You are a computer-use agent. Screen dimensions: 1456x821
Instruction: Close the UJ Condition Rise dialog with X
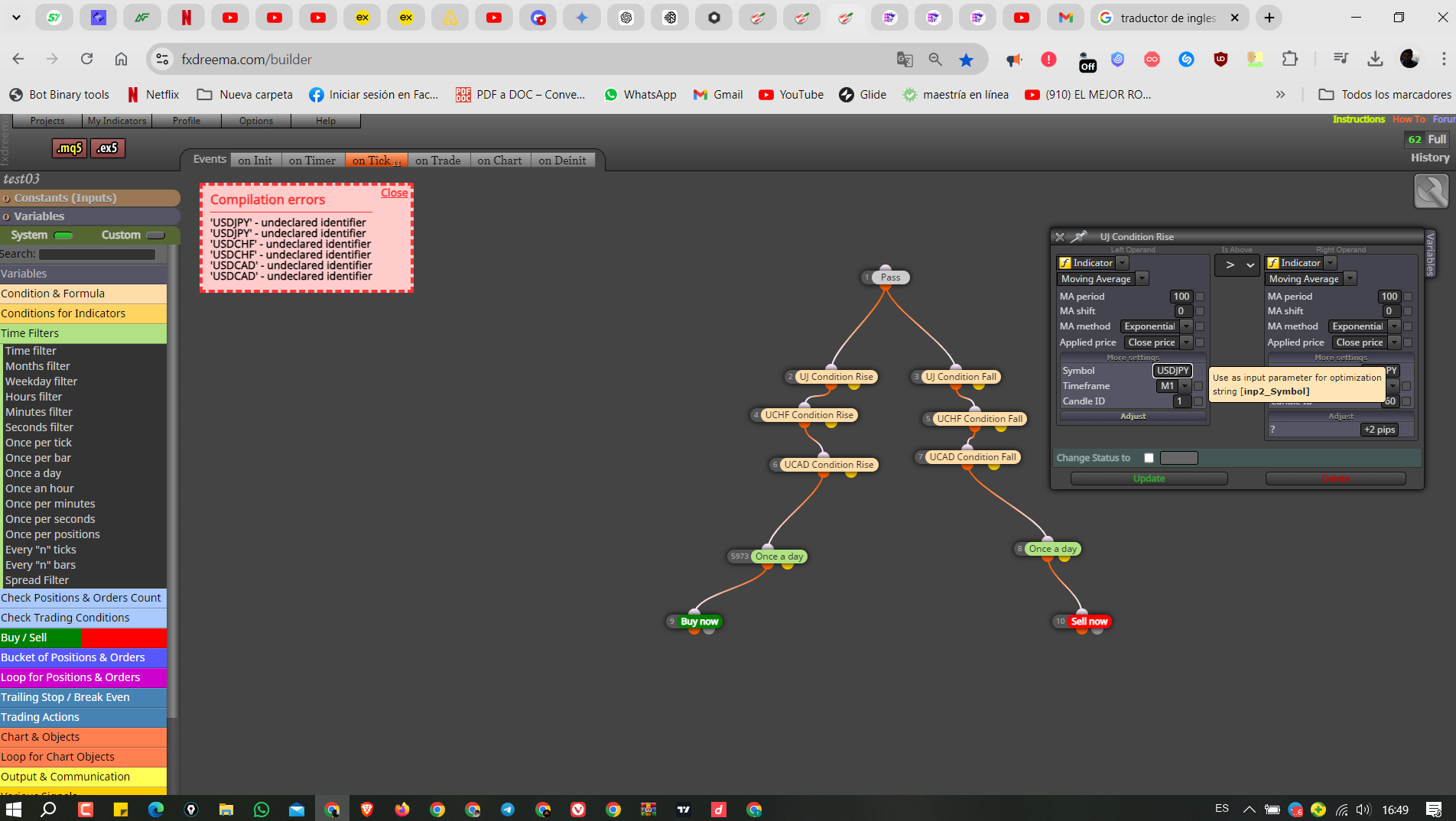[1060, 237]
